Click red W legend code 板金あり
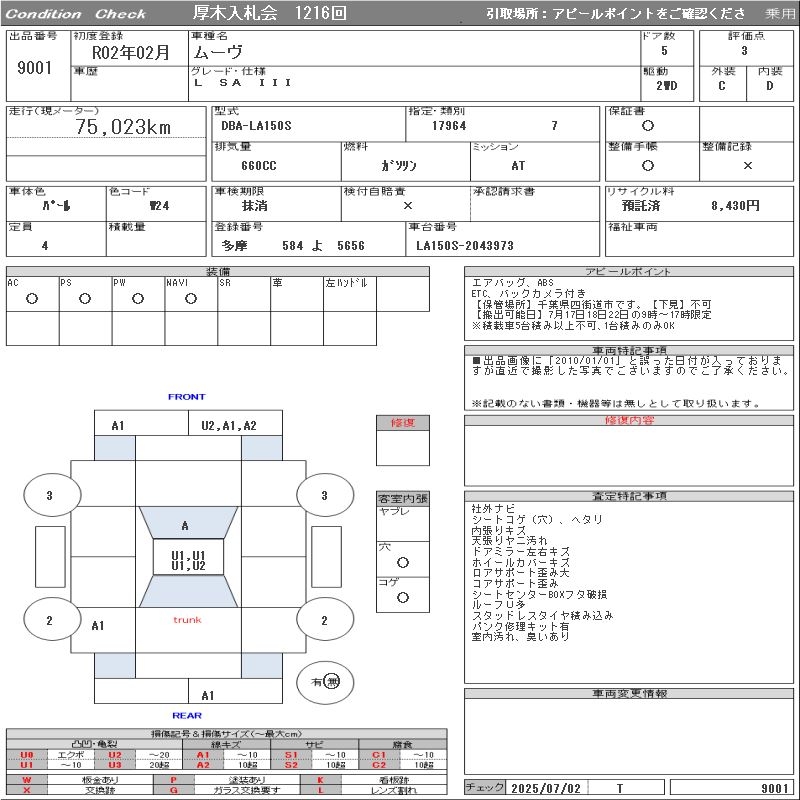The width and height of the screenshot is (800, 800). 27,780
